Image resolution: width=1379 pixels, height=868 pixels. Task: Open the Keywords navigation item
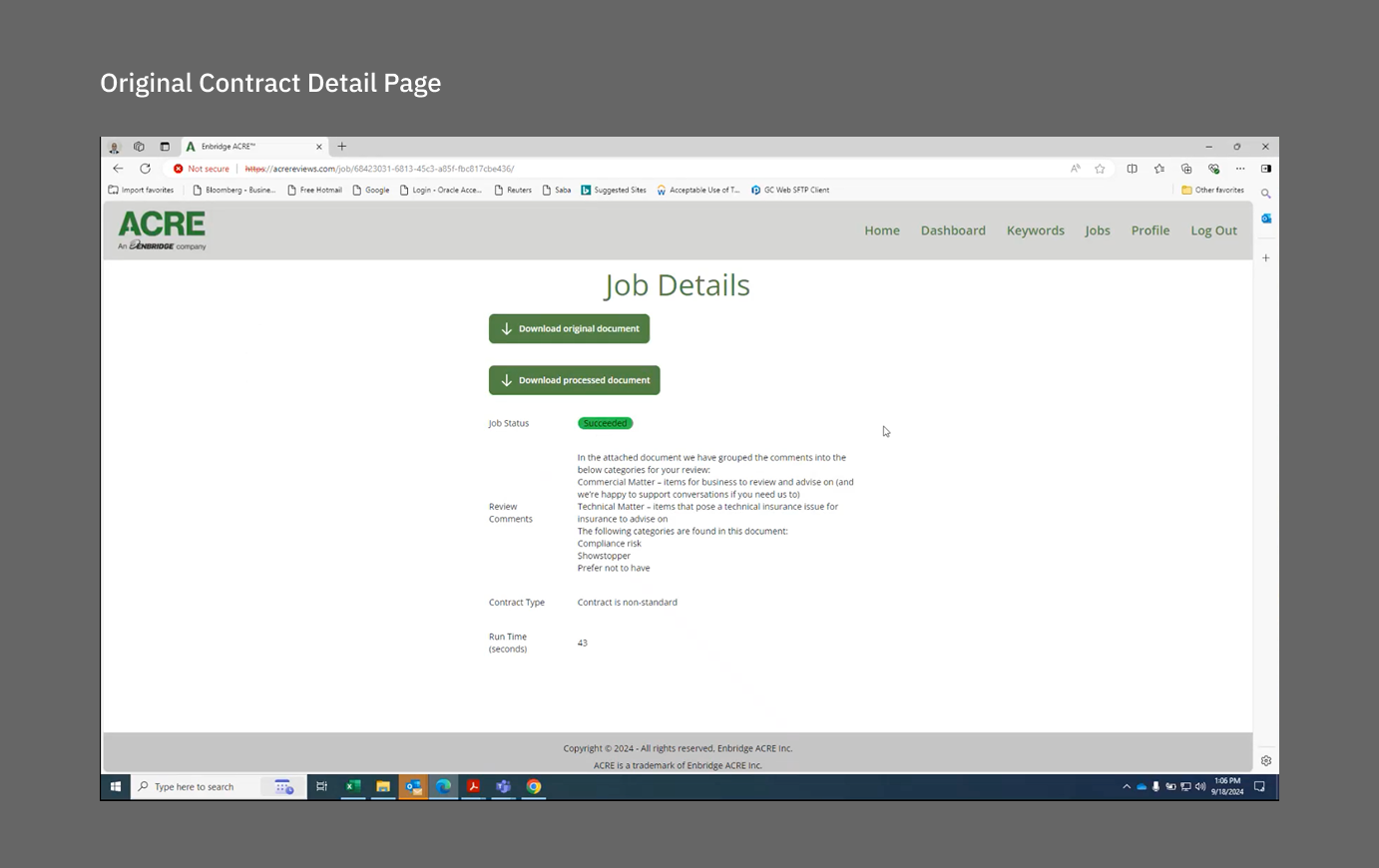click(1036, 230)
